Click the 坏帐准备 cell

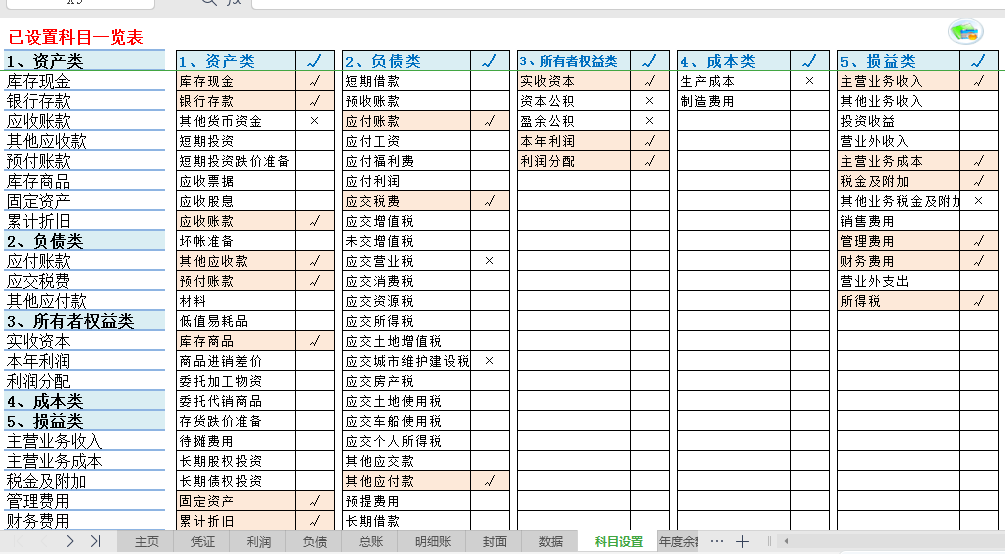pos(236,241)
